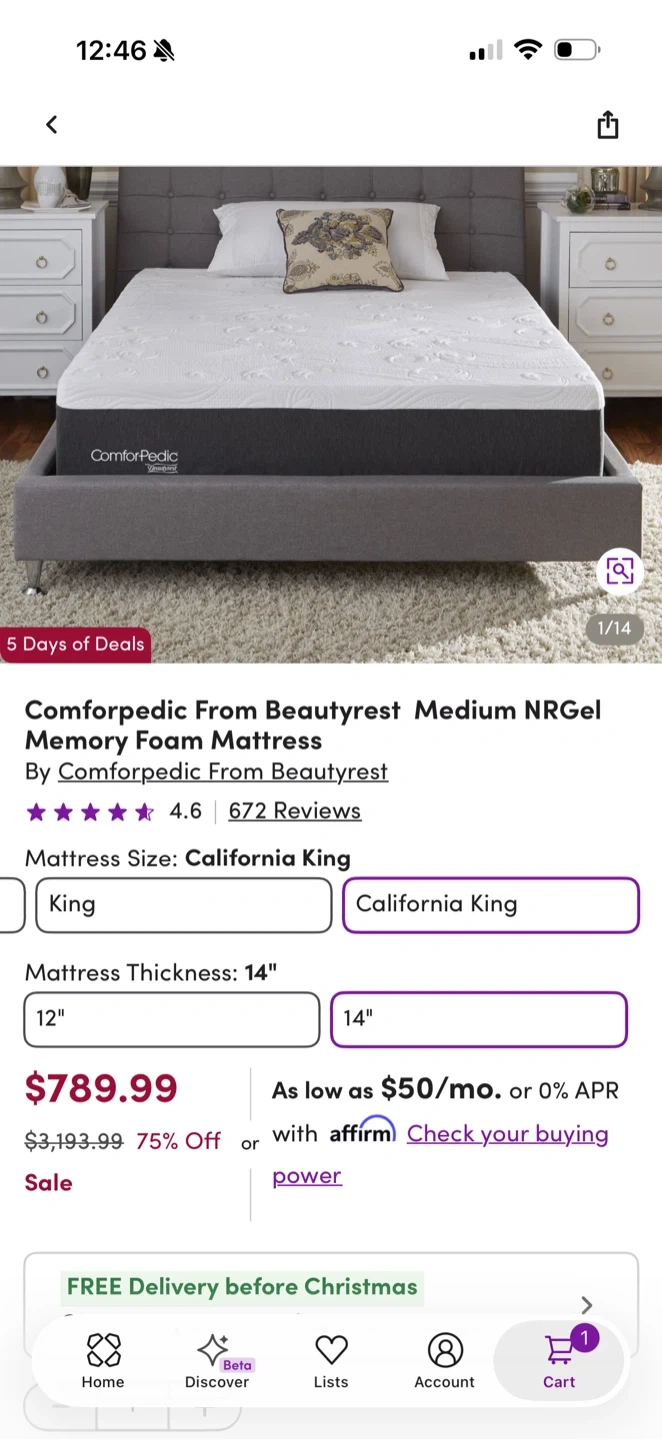
Task: Open the Discover Beta tab
Action: [x=217, y=1360]
